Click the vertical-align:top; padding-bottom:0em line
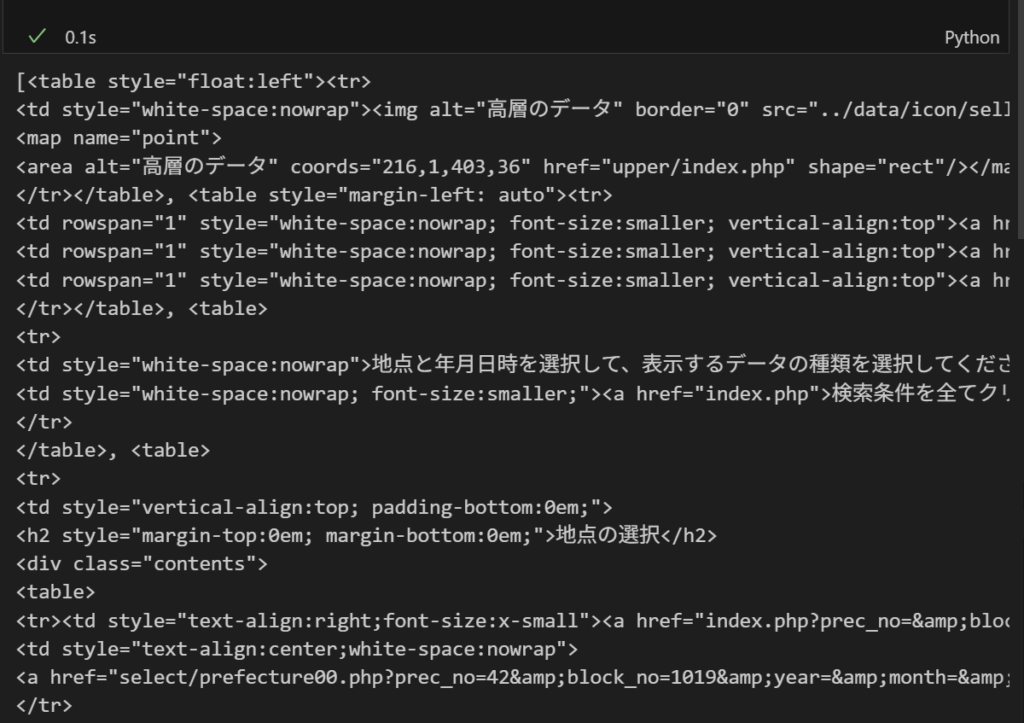The width and height of the screenshot is (1024, 723). point(314,507)
